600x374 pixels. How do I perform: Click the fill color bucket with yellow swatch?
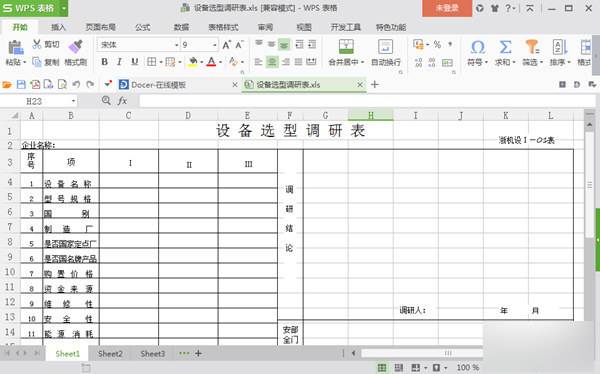coord(193,62)
